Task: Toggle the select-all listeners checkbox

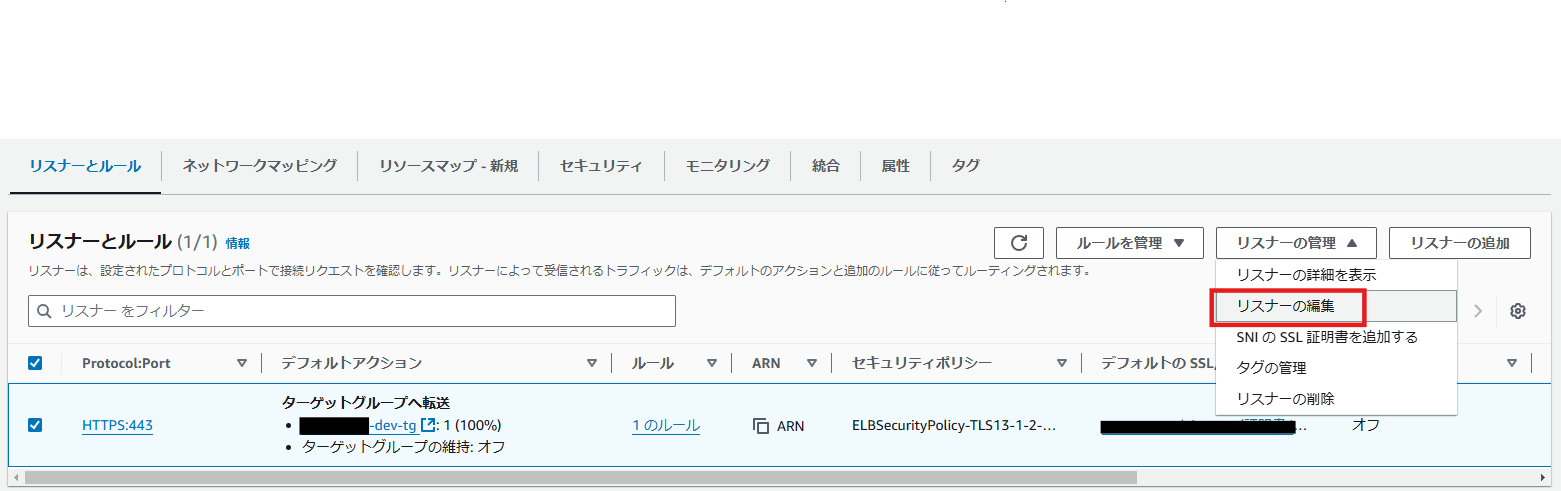Action: pyautogui.click(x=35, y=363)
